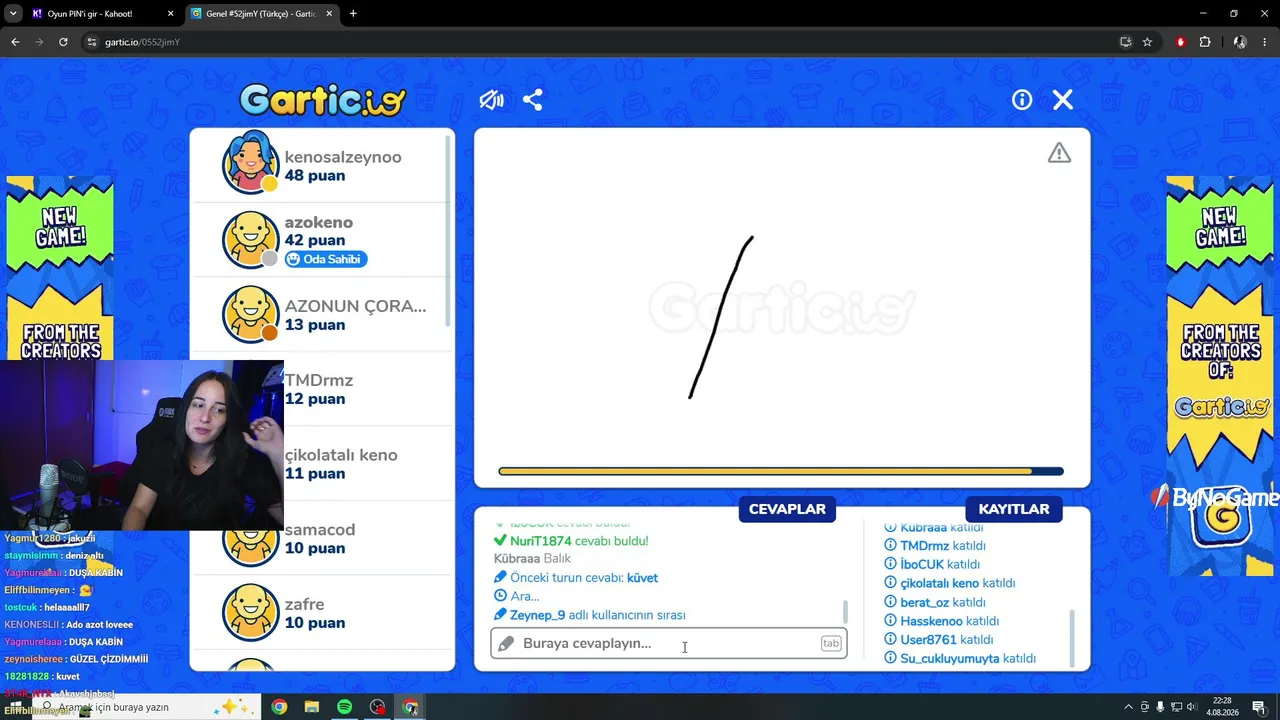
Task: Expand the hidden system tray icons
Action: (1129, 707)
